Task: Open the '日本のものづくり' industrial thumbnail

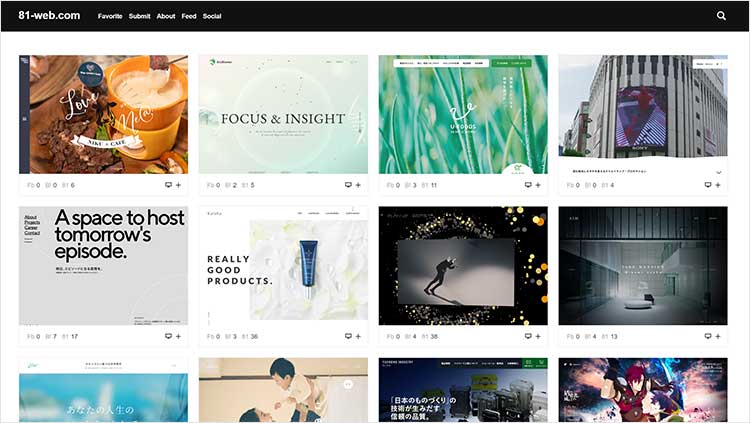Action: 463,390
